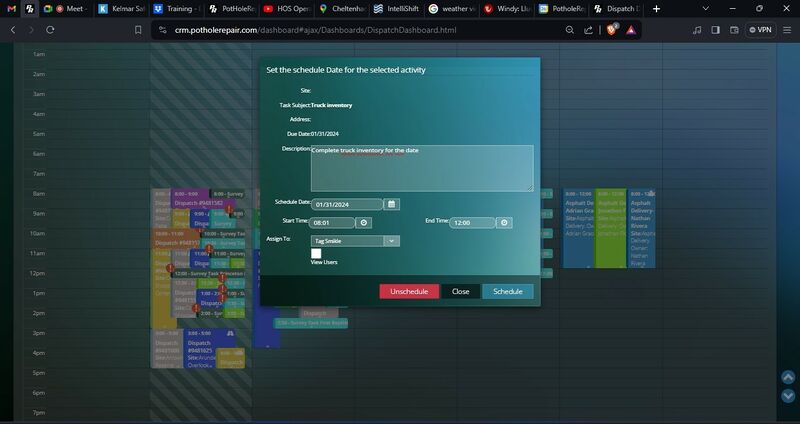Open the Gmail pinned tab
The width and height of the screenshot is (800, 424).
click(x=11, y=9)
